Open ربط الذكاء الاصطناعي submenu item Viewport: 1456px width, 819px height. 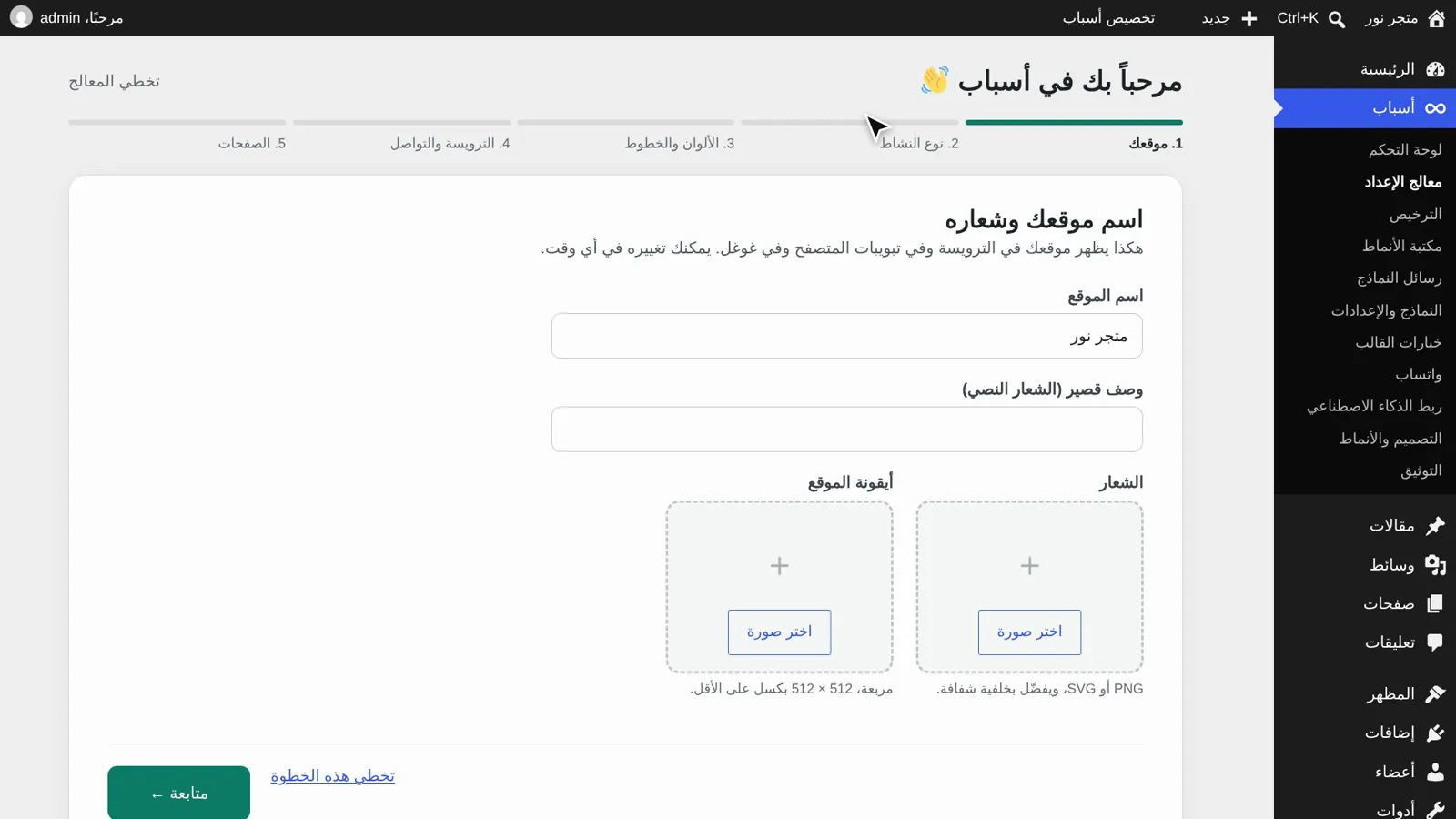[x=1374, y=407]
